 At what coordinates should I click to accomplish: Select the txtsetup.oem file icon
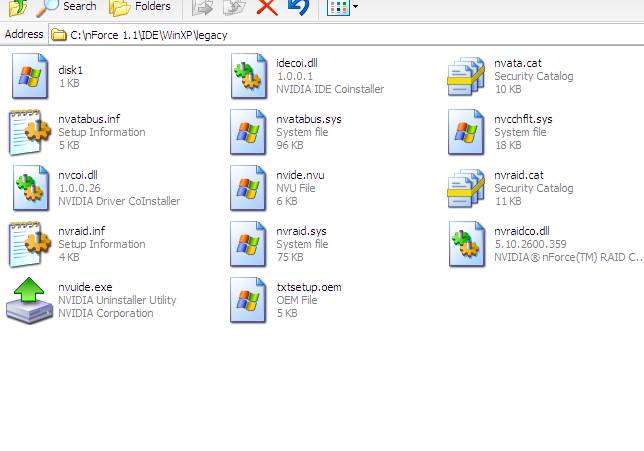[248, 300]
